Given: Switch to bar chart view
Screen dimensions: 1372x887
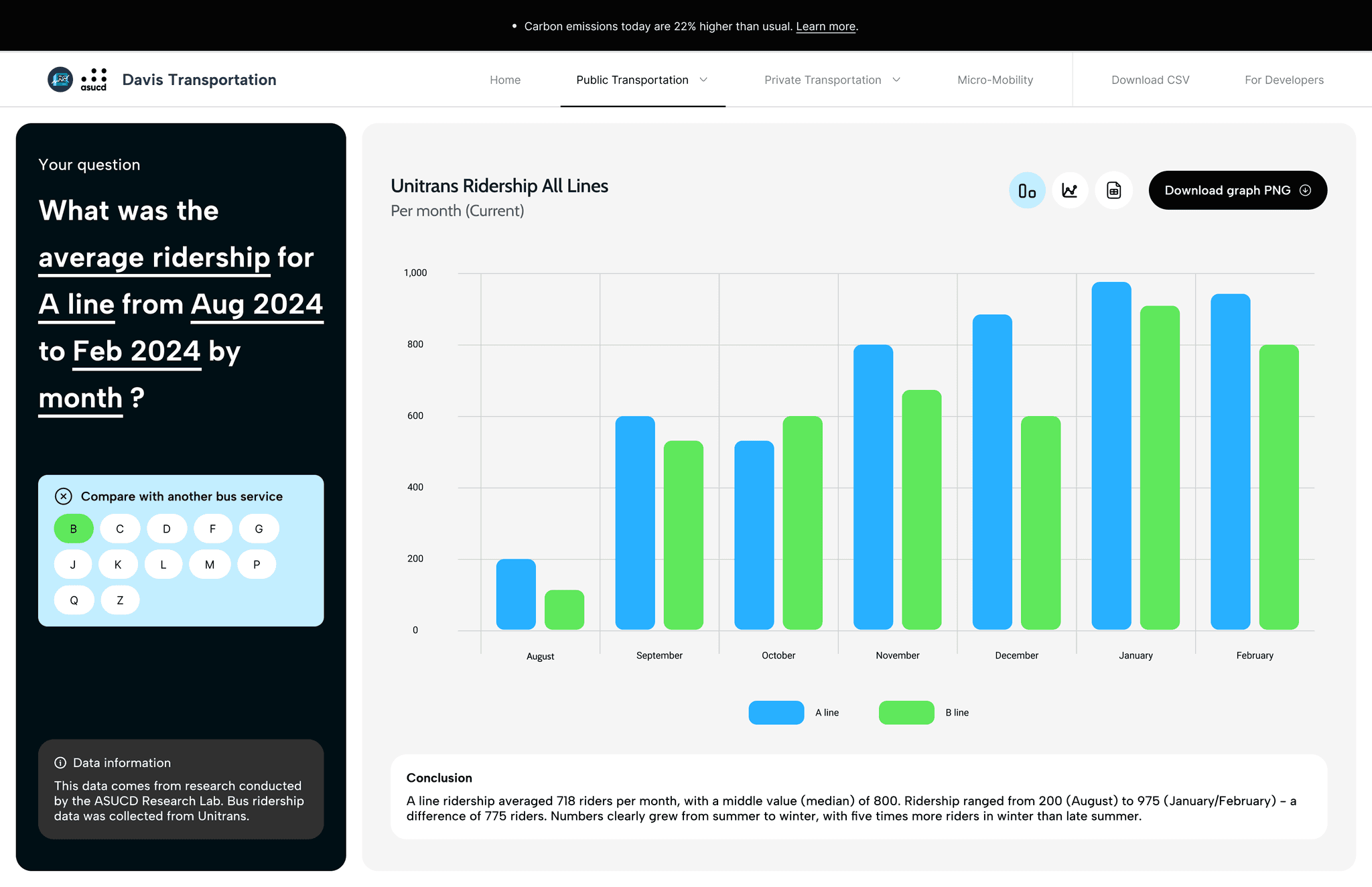Looking at the screenshot, I should (1026, 191).
